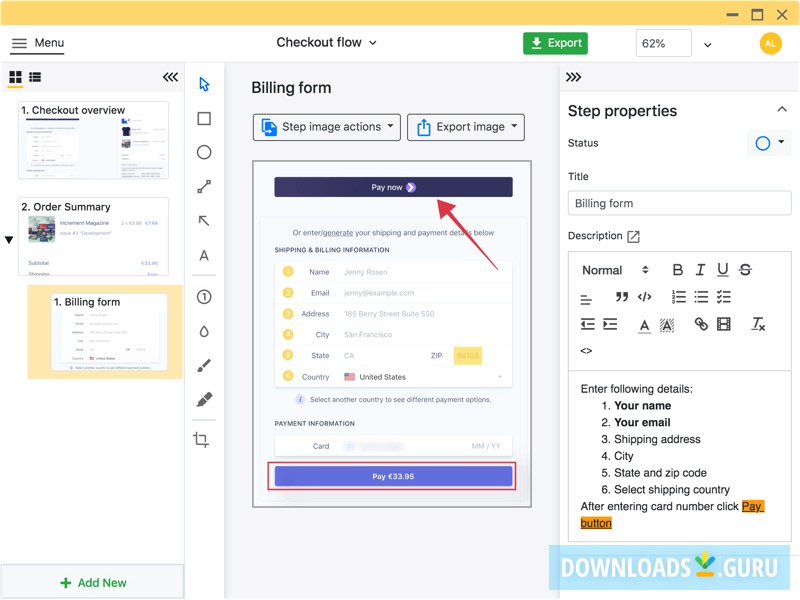Decrease indent in description
800x600 pixels.
pyautogui.click(x=588, y=324)
